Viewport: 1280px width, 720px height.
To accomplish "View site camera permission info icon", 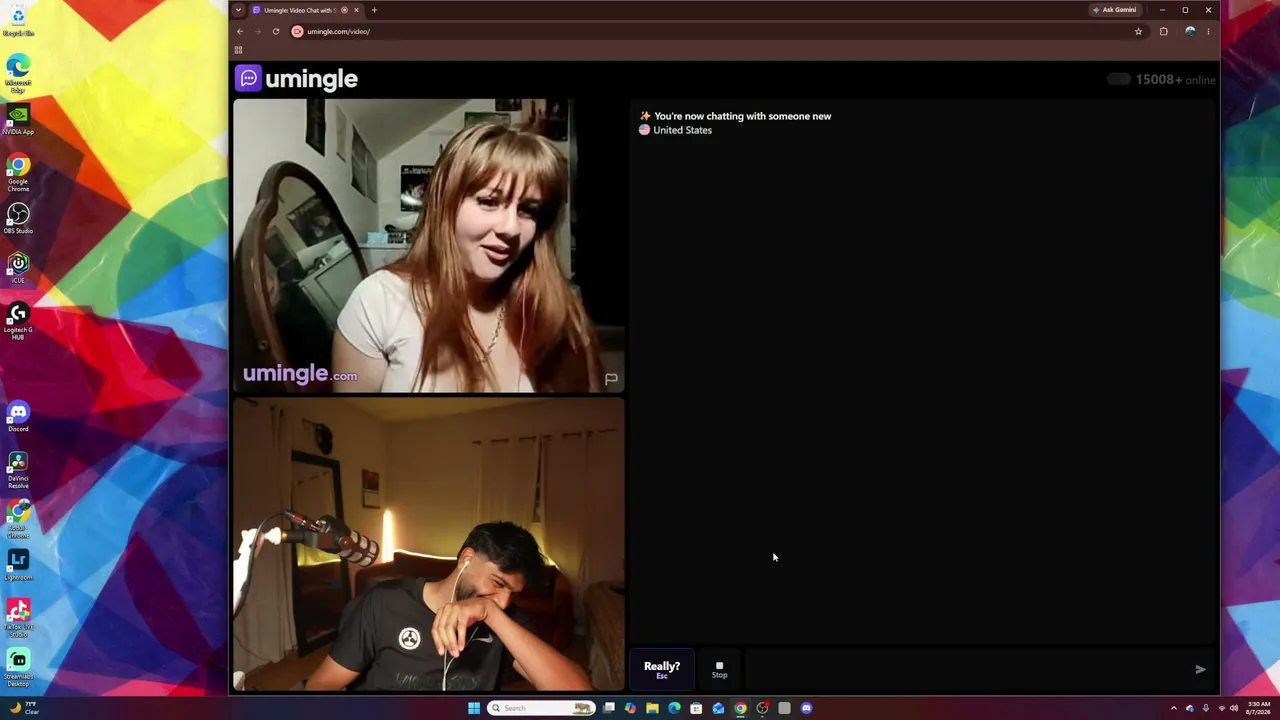I will (297, 31).
